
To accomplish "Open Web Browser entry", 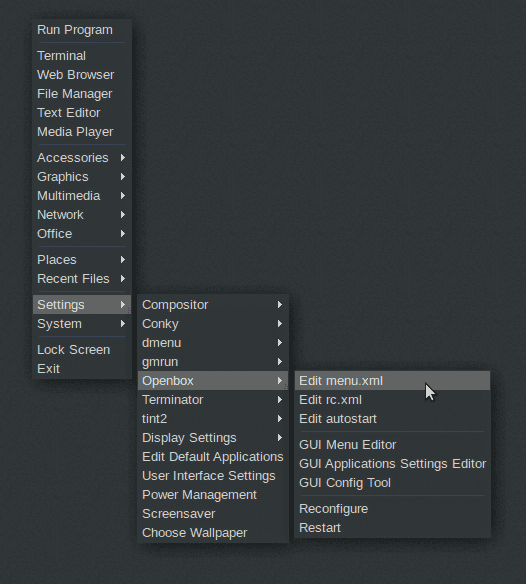I will point(82,75).
